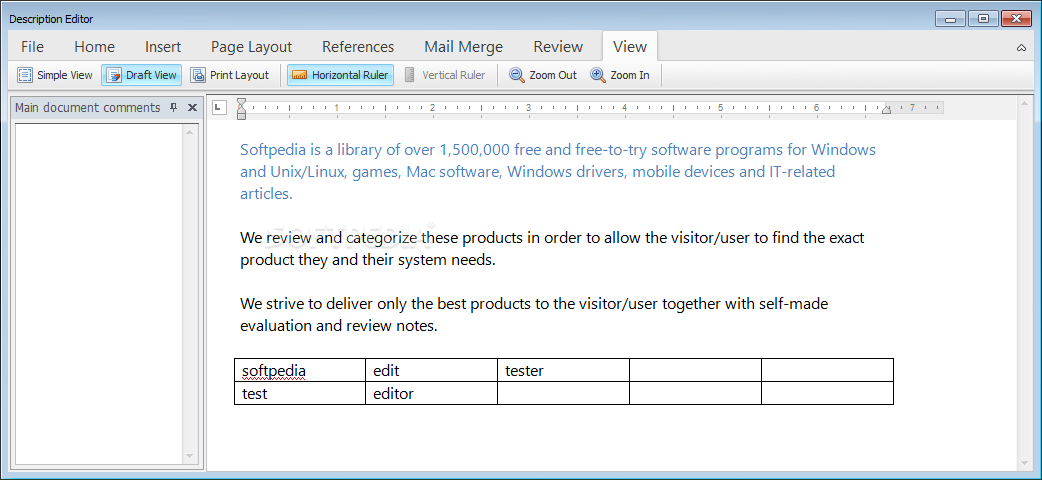Click the 'edit' table cell
Image resolution: width=1042 pixels, height=480 pixels.
(x=432, y=370)
